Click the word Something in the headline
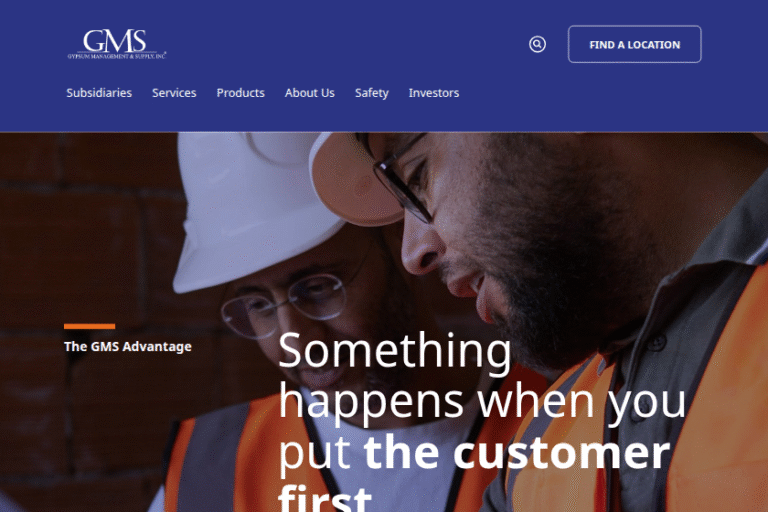This screenshot has height=512, width=768. tap(395, 351)
